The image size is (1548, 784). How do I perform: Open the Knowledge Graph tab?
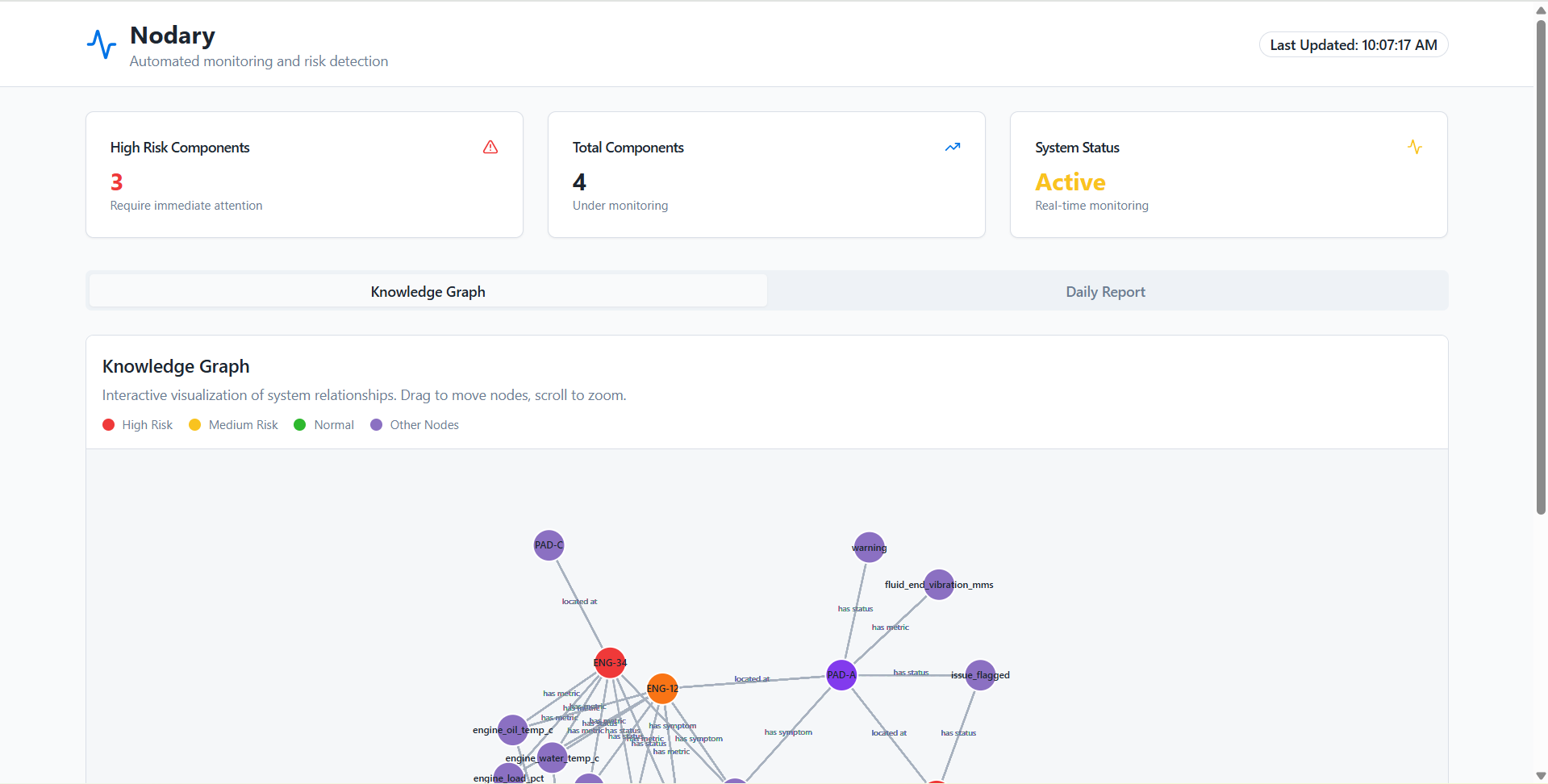(428, 291)
